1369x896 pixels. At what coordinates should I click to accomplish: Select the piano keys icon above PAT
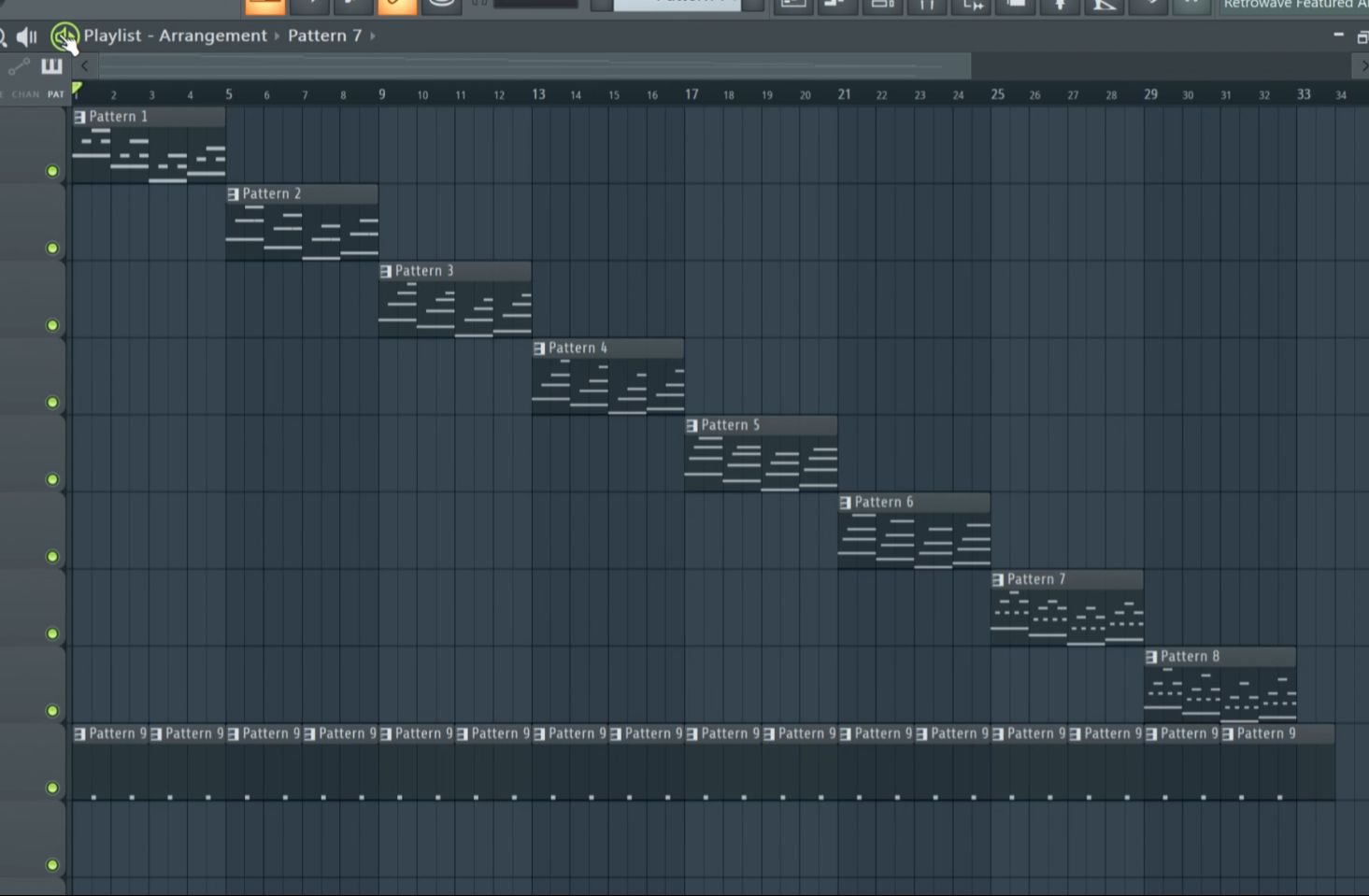[x=51, y=66]
